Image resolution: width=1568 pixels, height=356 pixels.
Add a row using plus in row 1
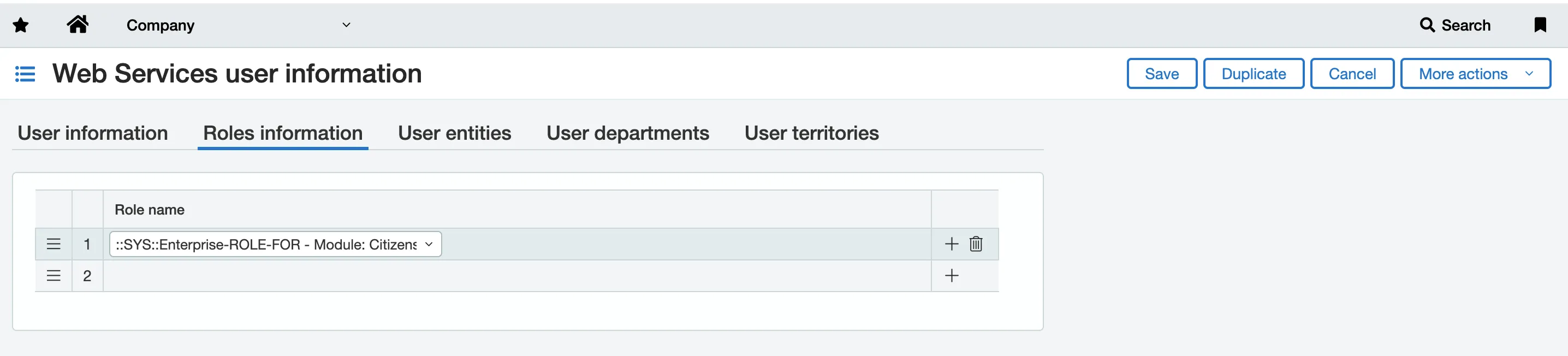(952, 244)
